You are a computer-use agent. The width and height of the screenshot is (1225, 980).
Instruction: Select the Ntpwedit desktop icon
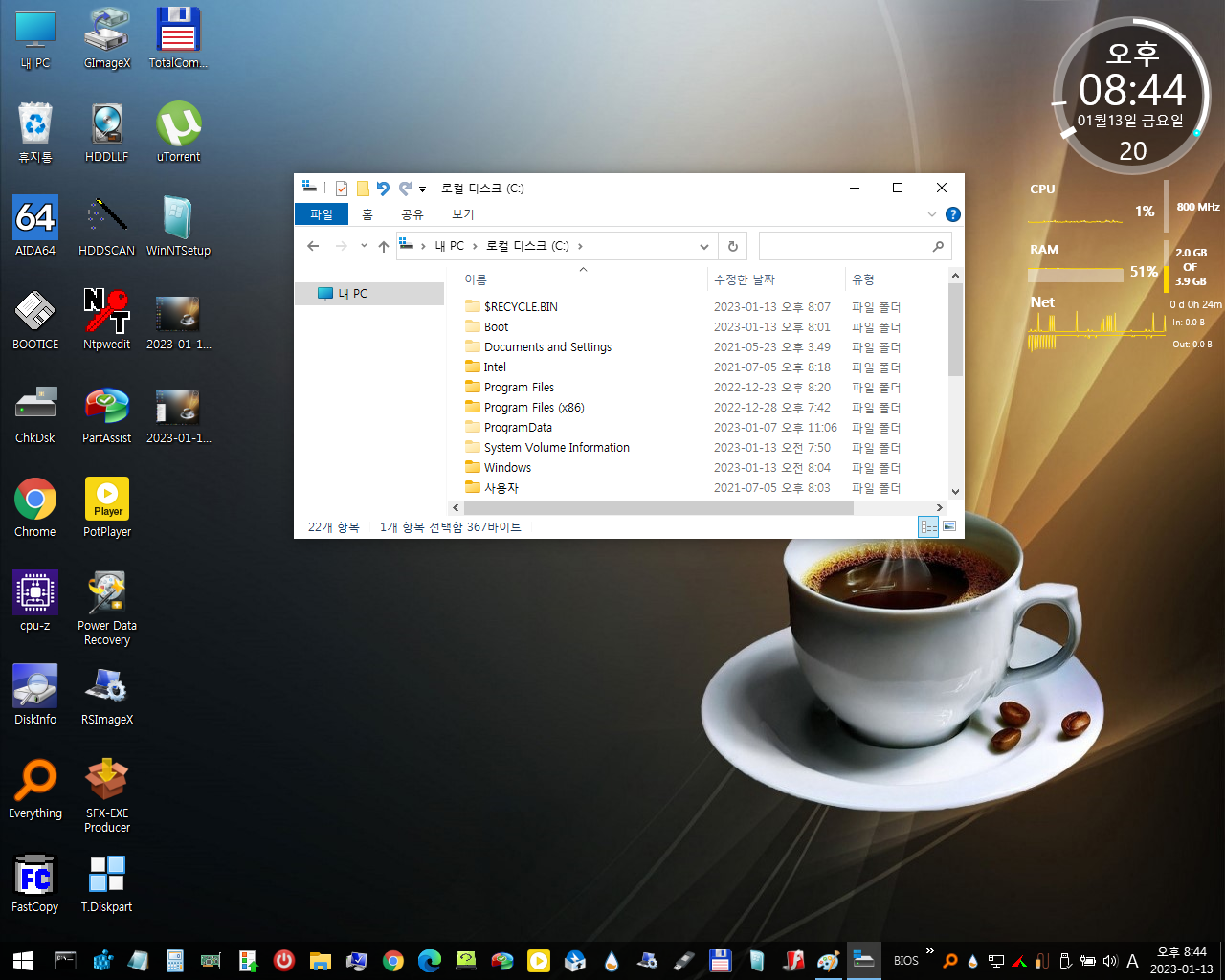coord(107,320)
